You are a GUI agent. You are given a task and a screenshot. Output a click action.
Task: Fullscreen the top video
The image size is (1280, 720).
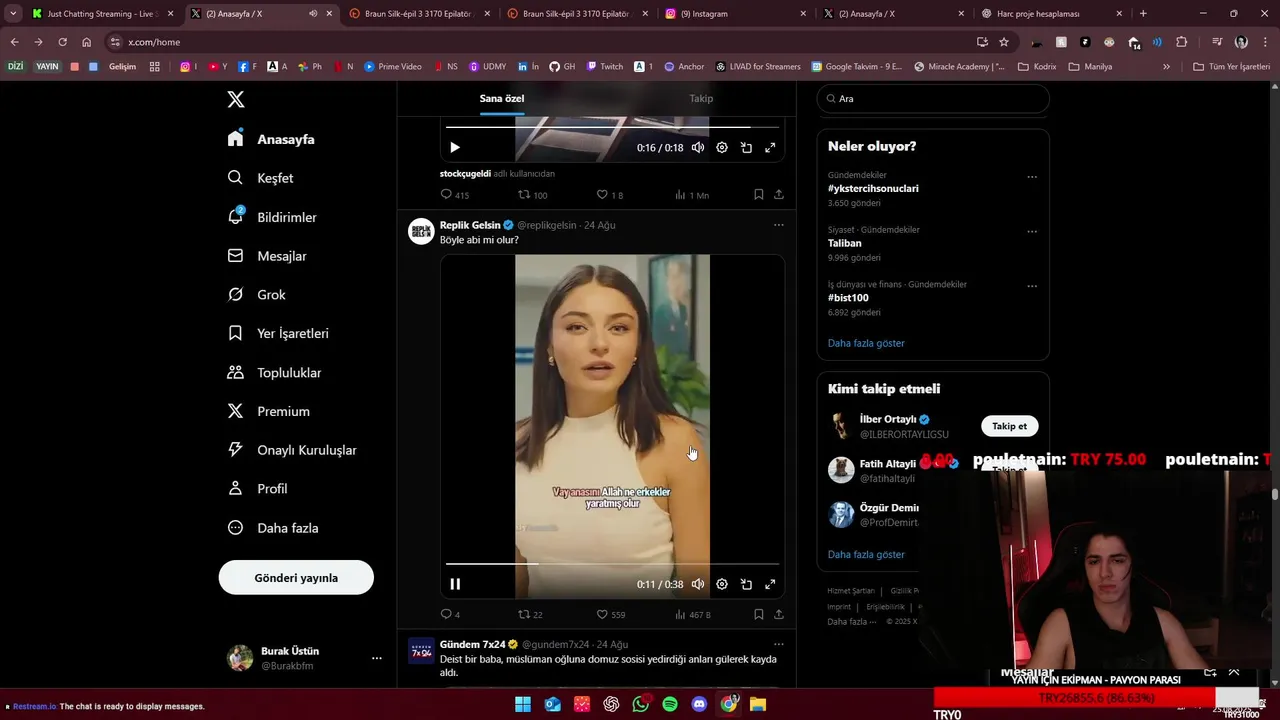click(770, 147)
